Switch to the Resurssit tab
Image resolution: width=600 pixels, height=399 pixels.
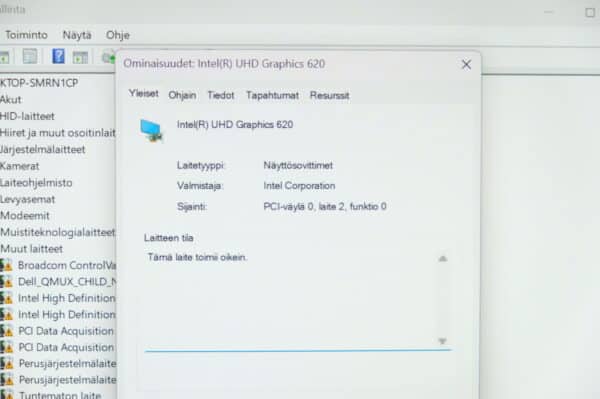click(329, 95)
